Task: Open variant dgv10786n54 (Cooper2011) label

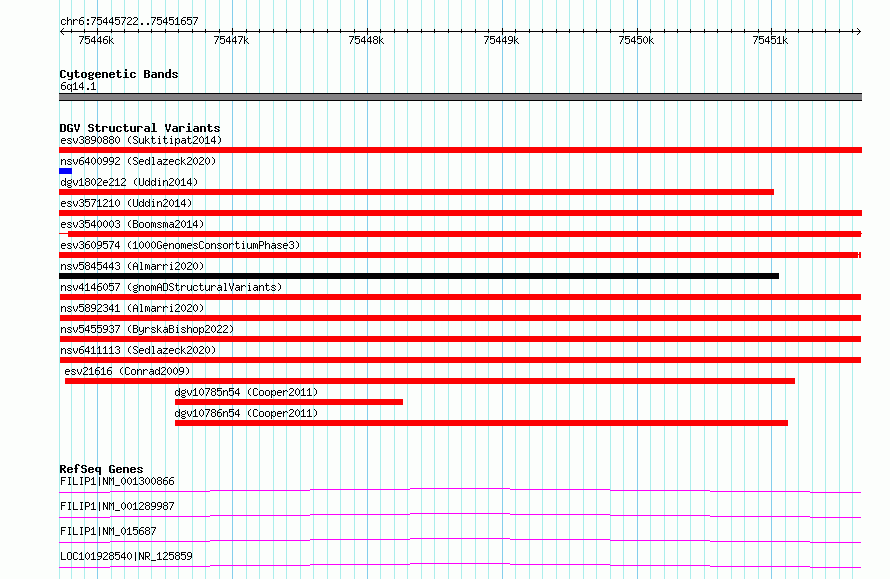Action: point(246,413)
